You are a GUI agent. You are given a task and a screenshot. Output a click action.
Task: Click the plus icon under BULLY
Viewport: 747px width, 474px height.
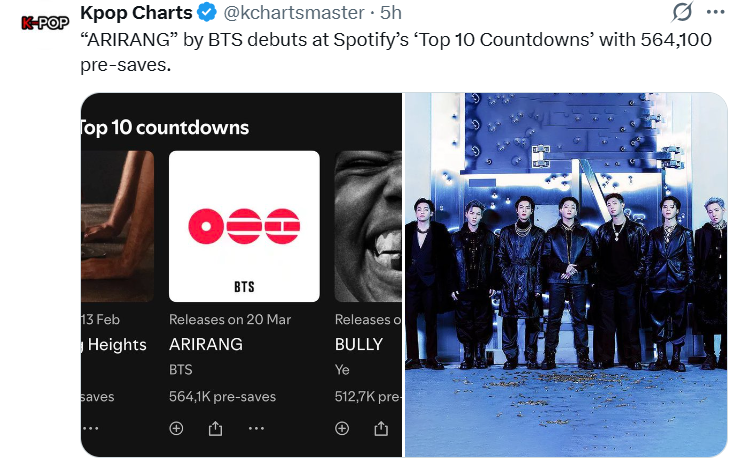point(342,428)
